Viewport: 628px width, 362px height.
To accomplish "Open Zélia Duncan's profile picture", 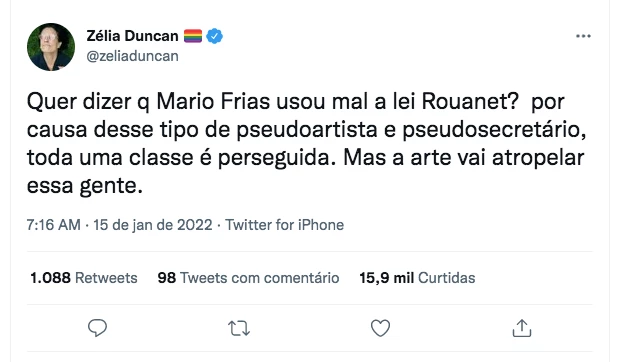I will pyautogui.click(x=51, y=47).
